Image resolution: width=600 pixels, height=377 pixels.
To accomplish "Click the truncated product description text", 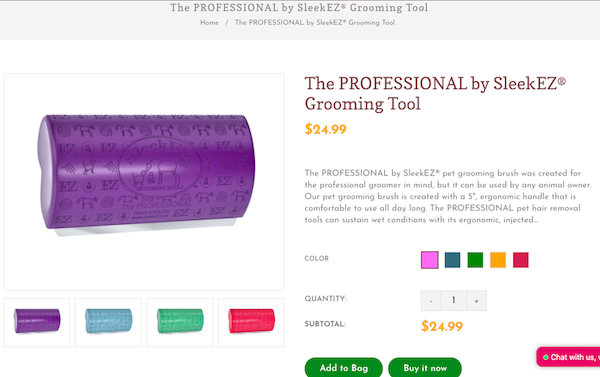I will point(448,196).
